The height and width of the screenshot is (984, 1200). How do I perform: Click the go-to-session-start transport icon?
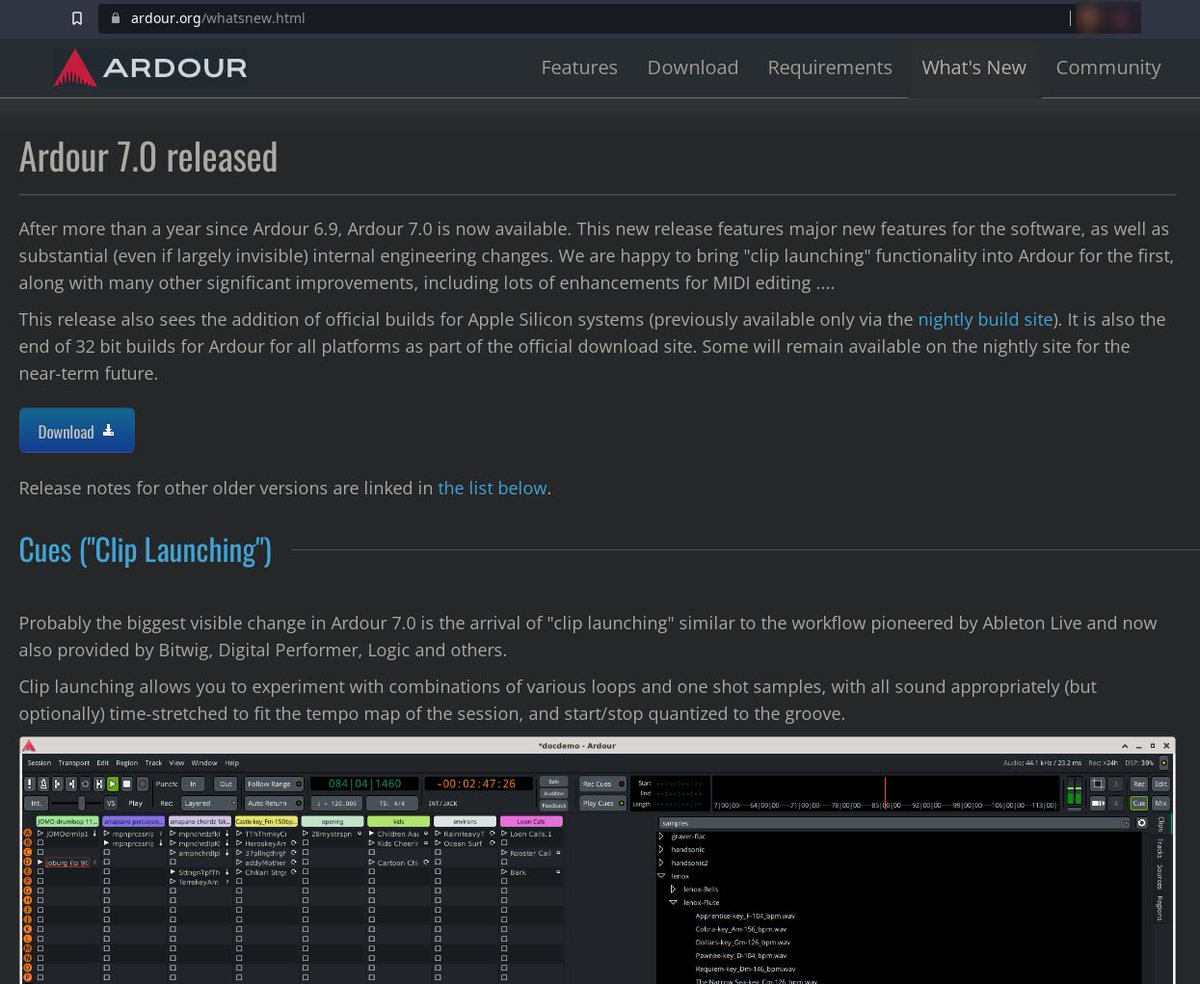click(x=57, y=784)
